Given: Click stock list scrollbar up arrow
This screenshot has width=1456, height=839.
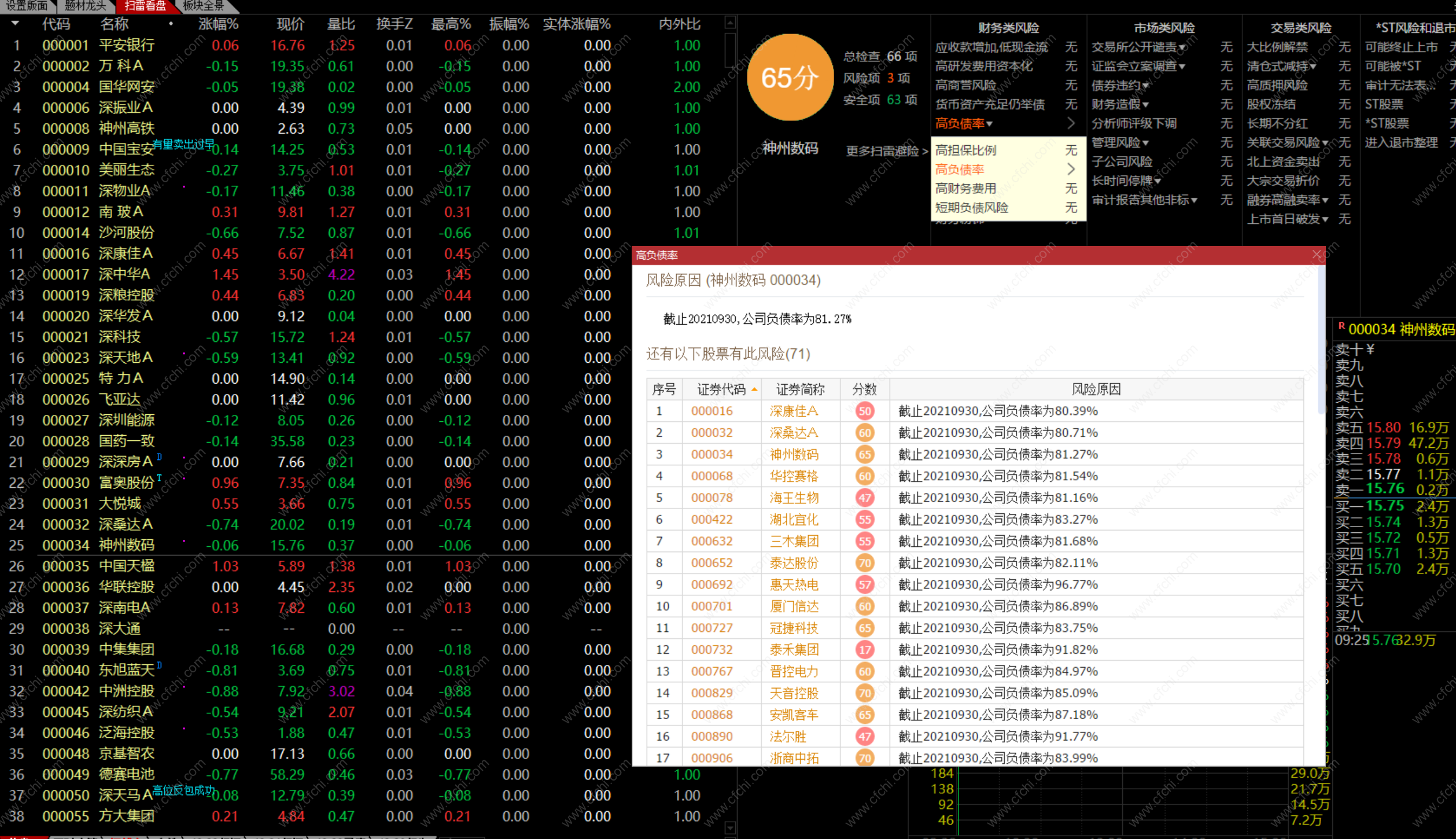Looking at the screenshot, I should point(730,23).
